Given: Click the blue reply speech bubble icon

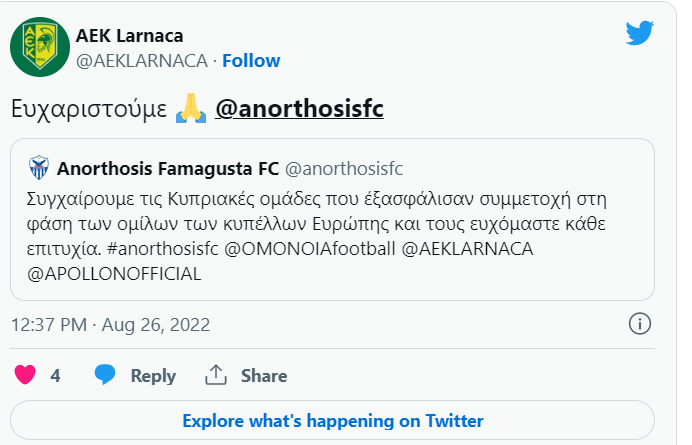Looking at the screenshot, I should tap(105, 375).
